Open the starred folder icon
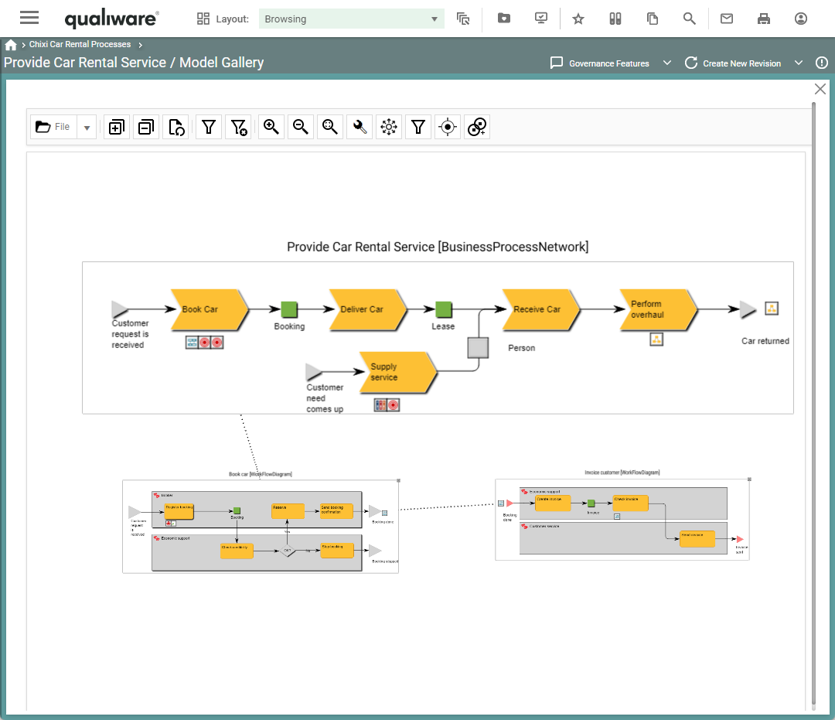The height and width of the screenshot is (720, 835). click(x=504, y=19)
